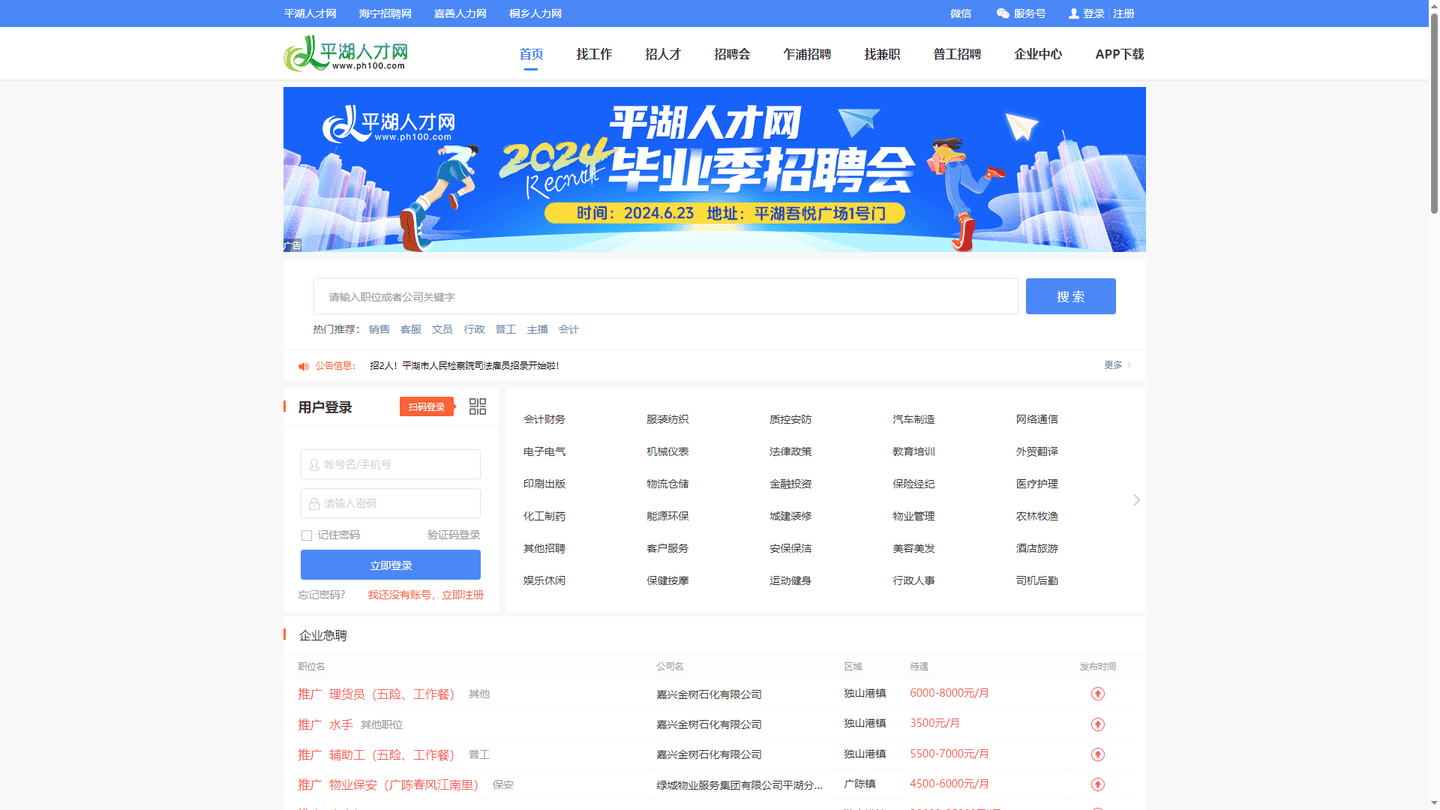The width and height of the screenshot is (1440, 810).
Task: Go to 首页 nav tab
Action: [531, 54]
